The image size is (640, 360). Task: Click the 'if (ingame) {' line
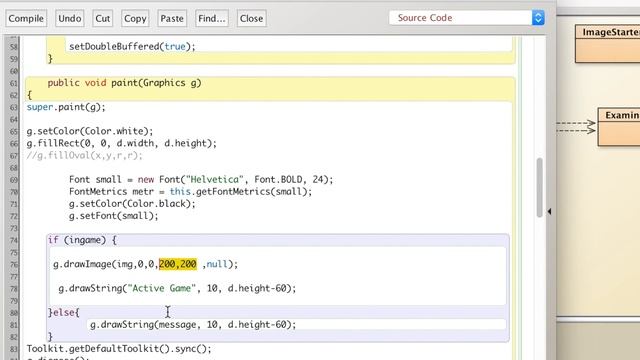[82, 240]
